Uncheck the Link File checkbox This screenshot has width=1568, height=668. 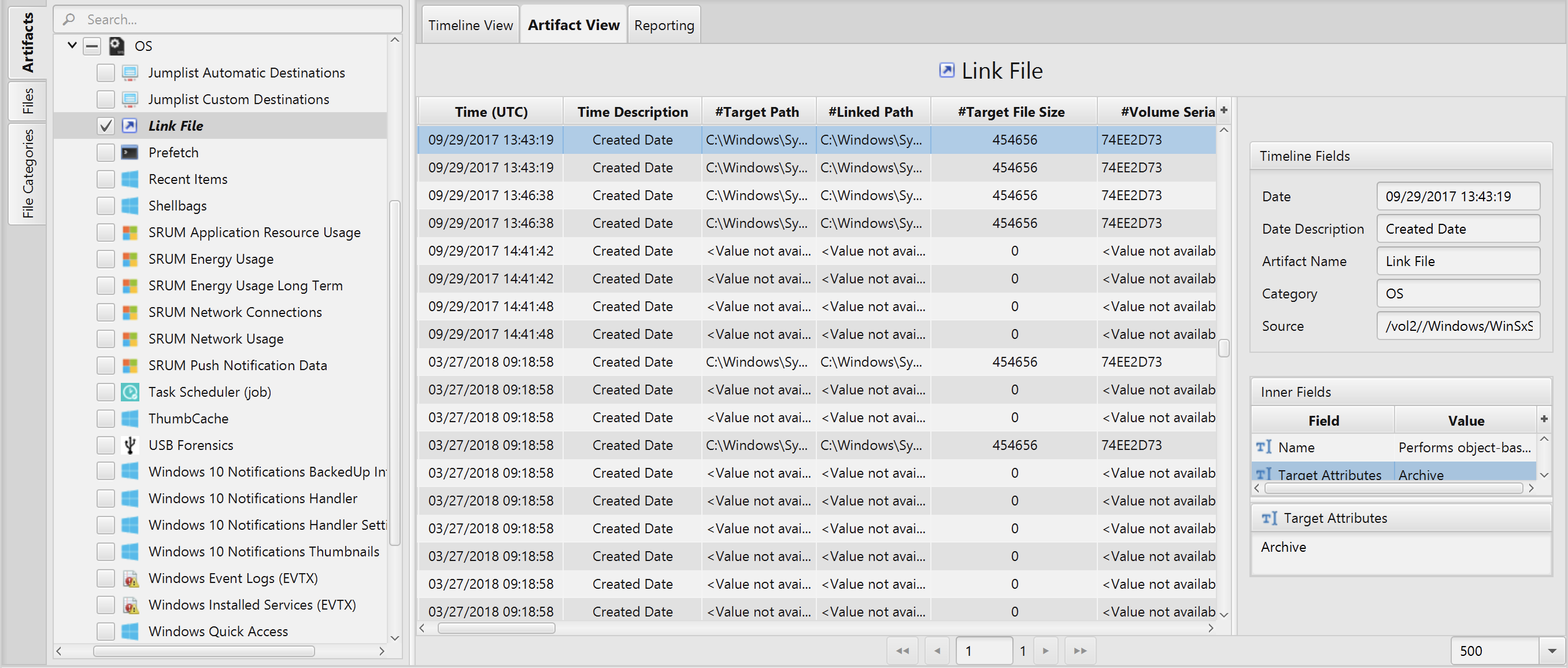point(105,126)
